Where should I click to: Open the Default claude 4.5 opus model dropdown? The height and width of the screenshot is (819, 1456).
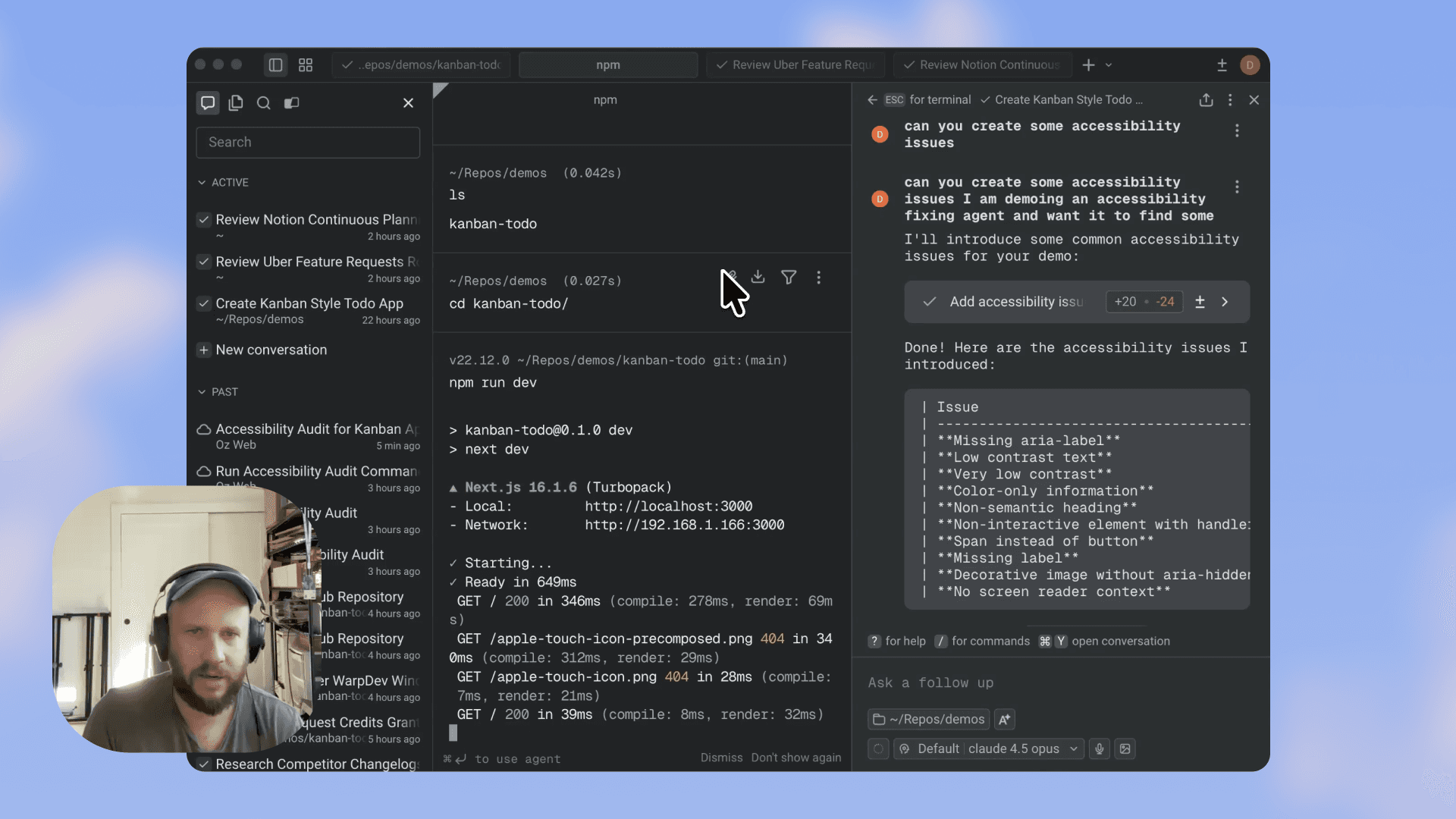coord(988,749)
